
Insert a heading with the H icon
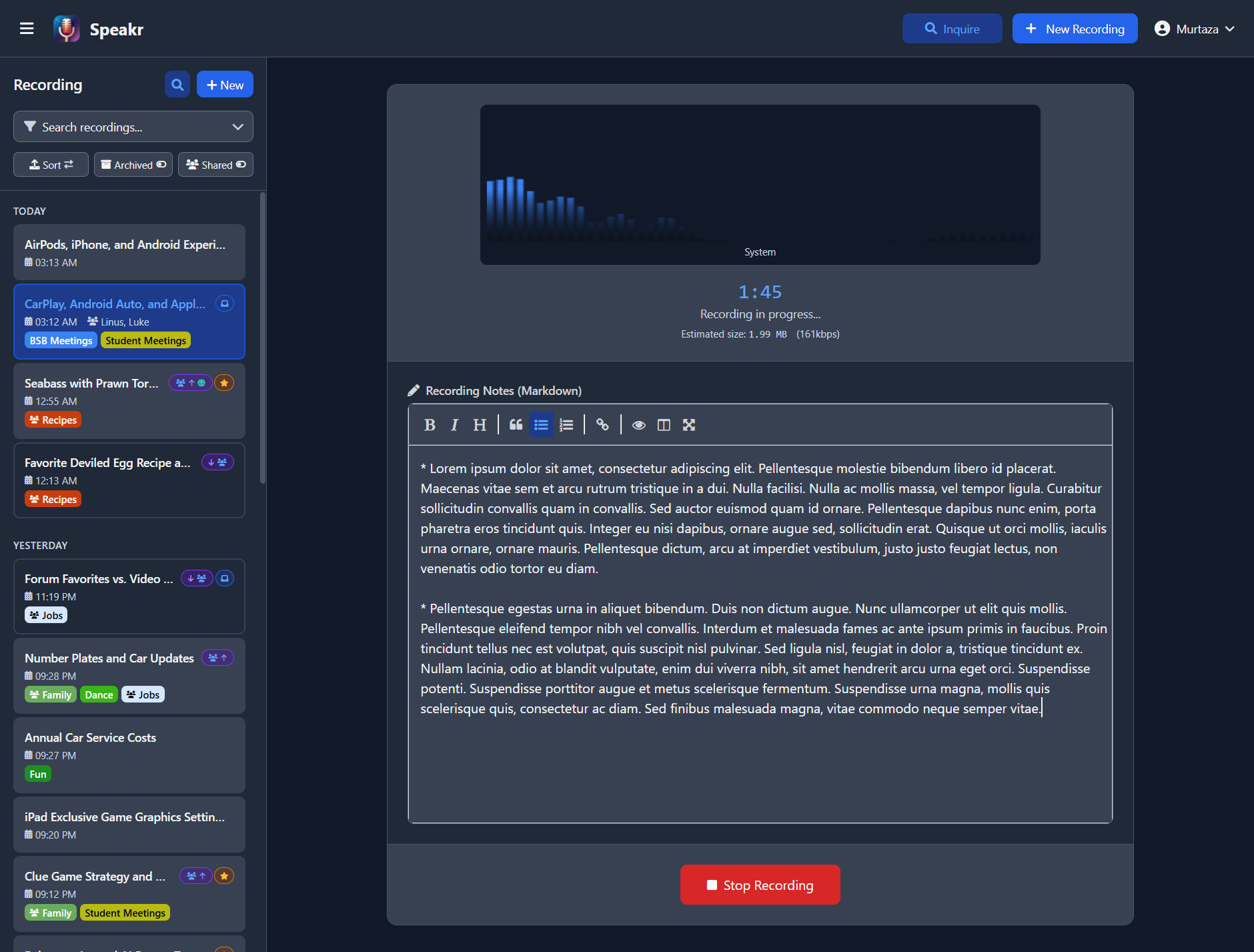pyautogui.click(x=480, y=425)
